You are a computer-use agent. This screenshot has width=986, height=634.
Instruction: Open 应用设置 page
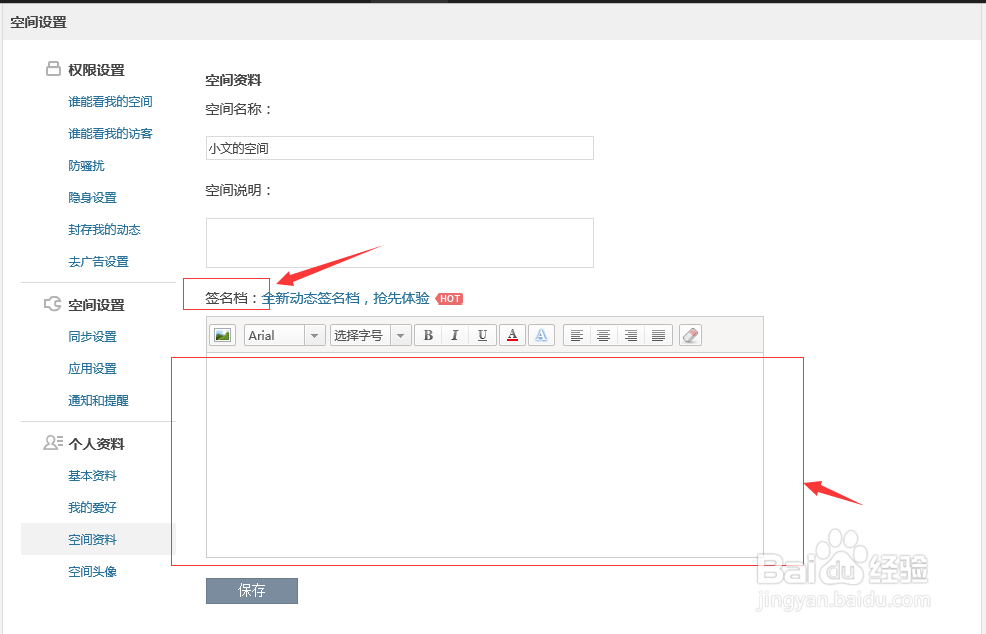coord(92,369)
